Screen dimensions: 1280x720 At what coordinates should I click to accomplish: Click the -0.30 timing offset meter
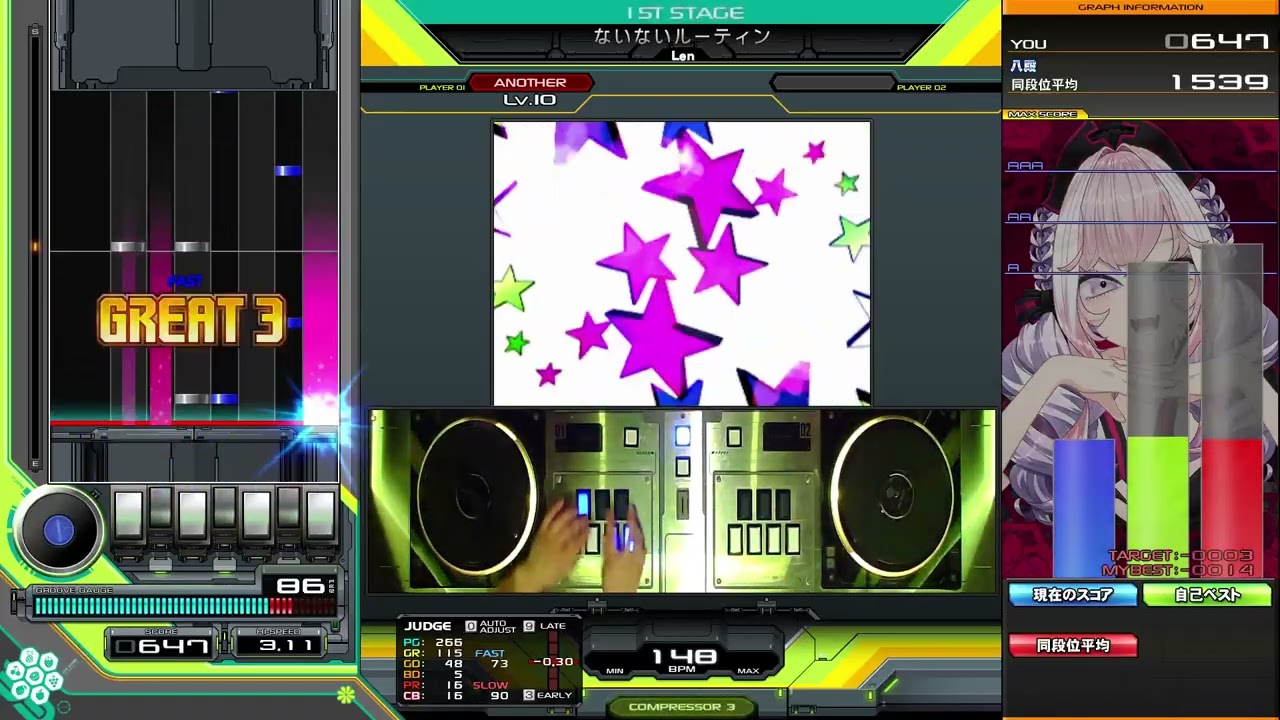[x=553, y=661]
